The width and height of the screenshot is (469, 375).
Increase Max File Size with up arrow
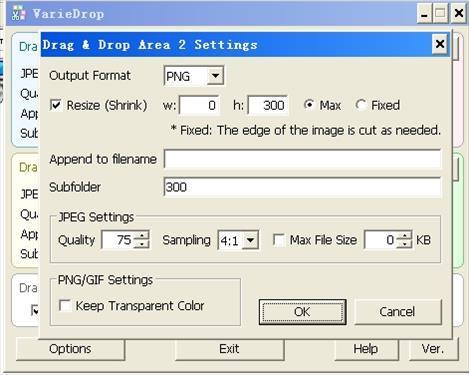click(404, 235)
